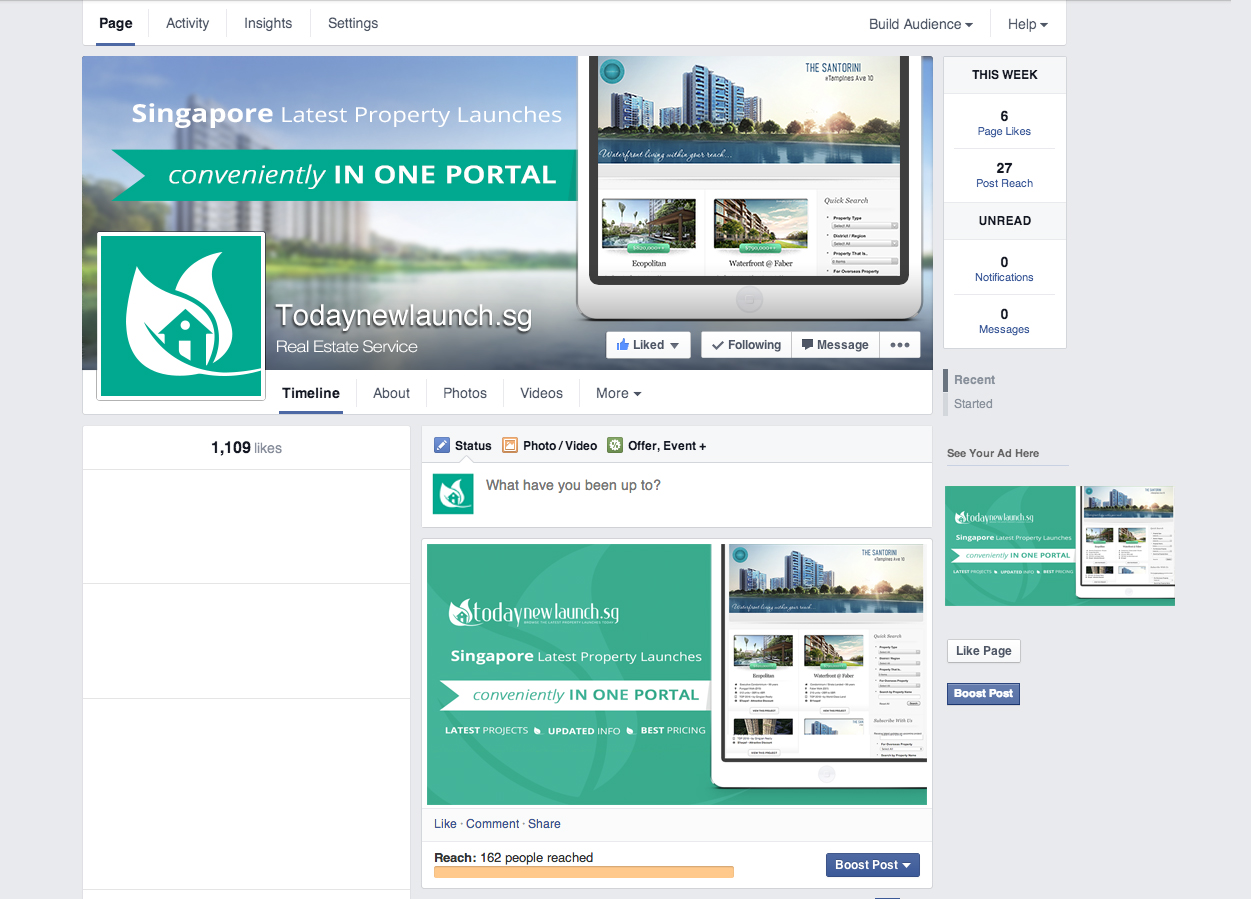This screenshot has width=1251, height=899.
Task: Click the Page Likes link
Action: pos(1004,131)
